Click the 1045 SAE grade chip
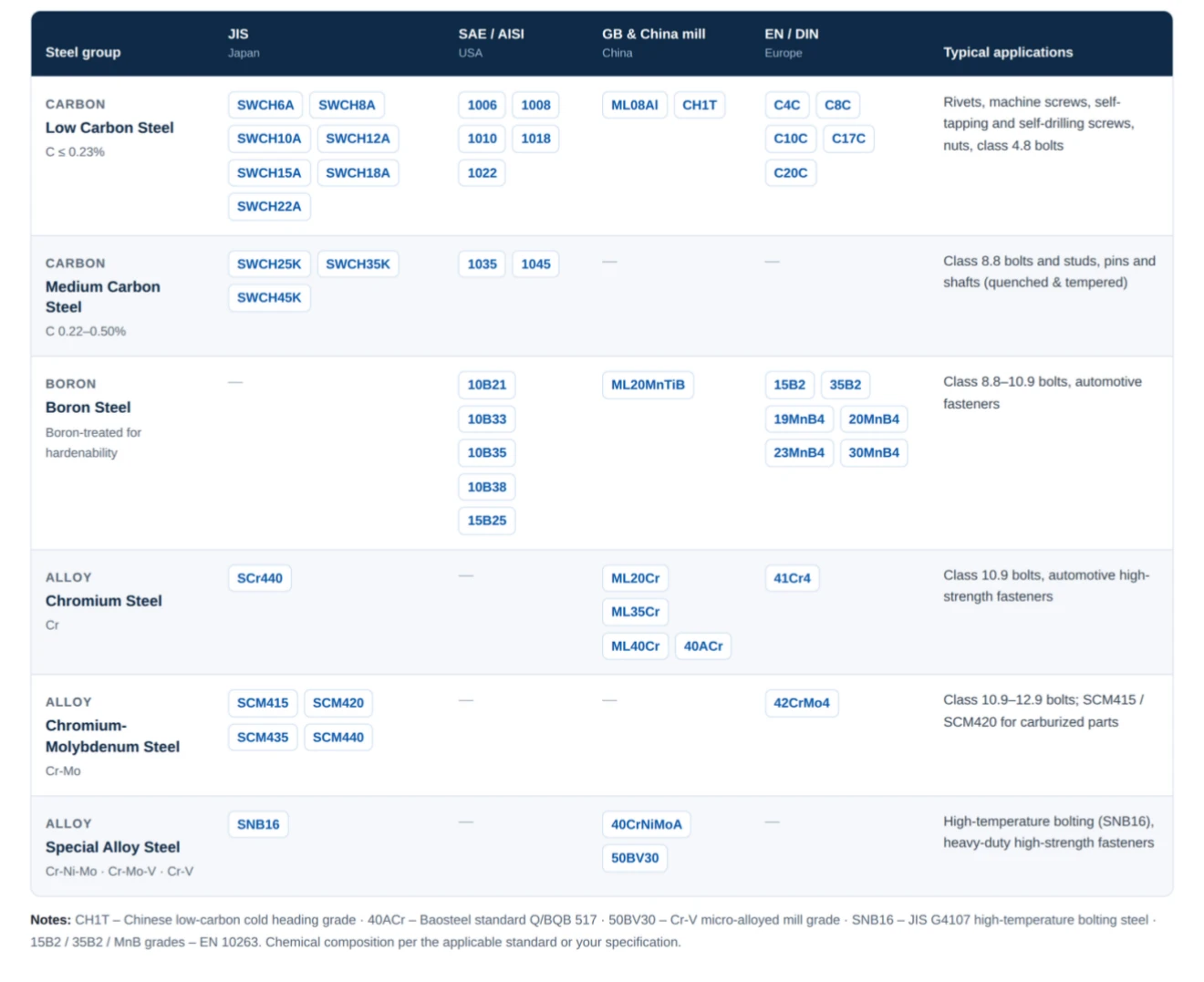 pos(535,264)
